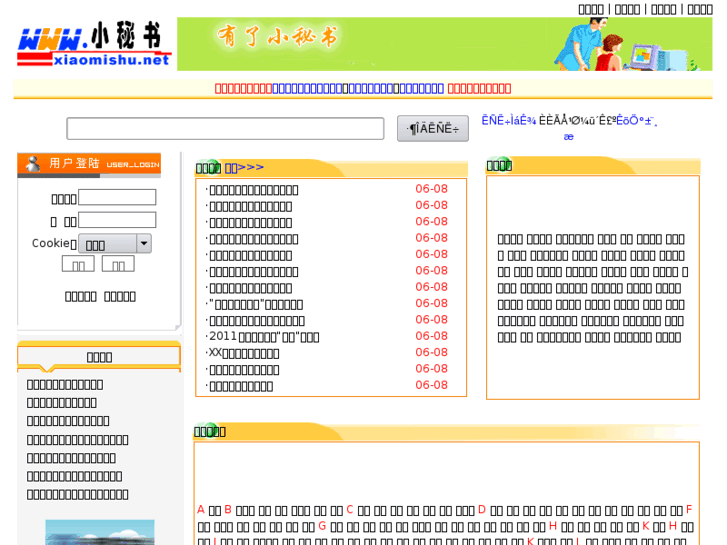Click the red letter B index link
The width and height of the screenshot is (727, 545).
click(x=228, y=509)
